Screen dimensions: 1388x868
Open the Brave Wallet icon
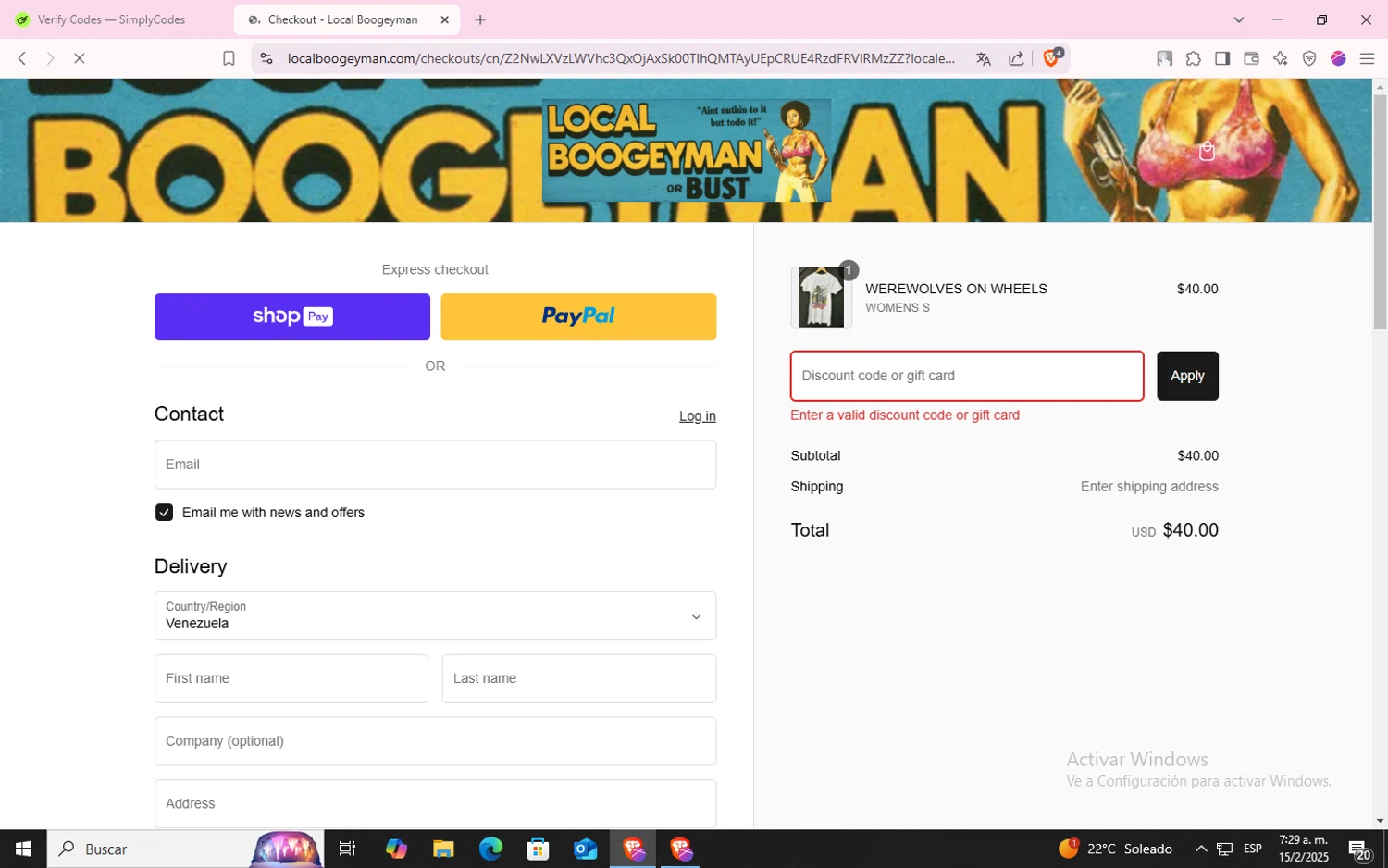click(1251, 58)
